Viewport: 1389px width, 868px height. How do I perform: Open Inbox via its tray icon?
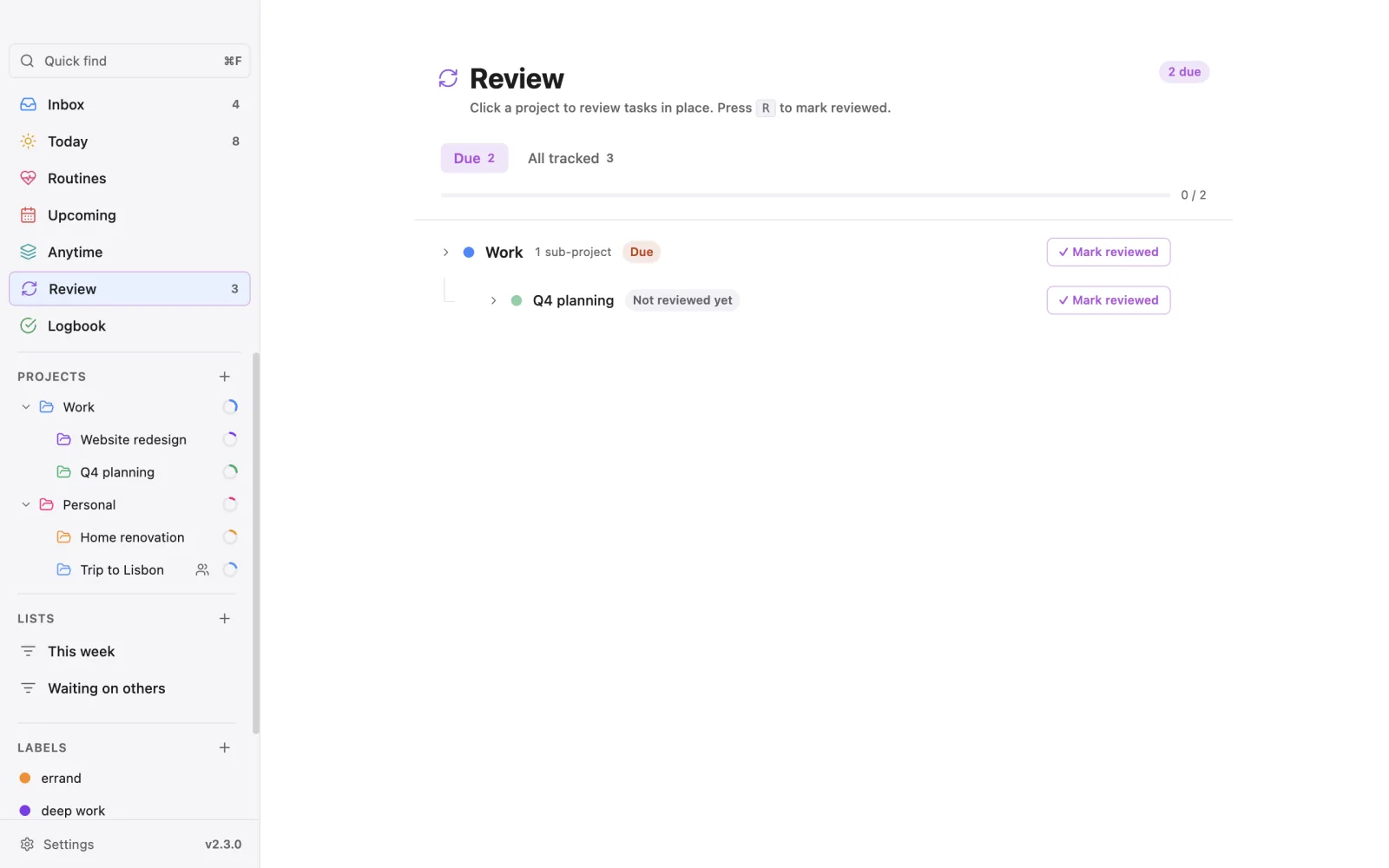29,104
